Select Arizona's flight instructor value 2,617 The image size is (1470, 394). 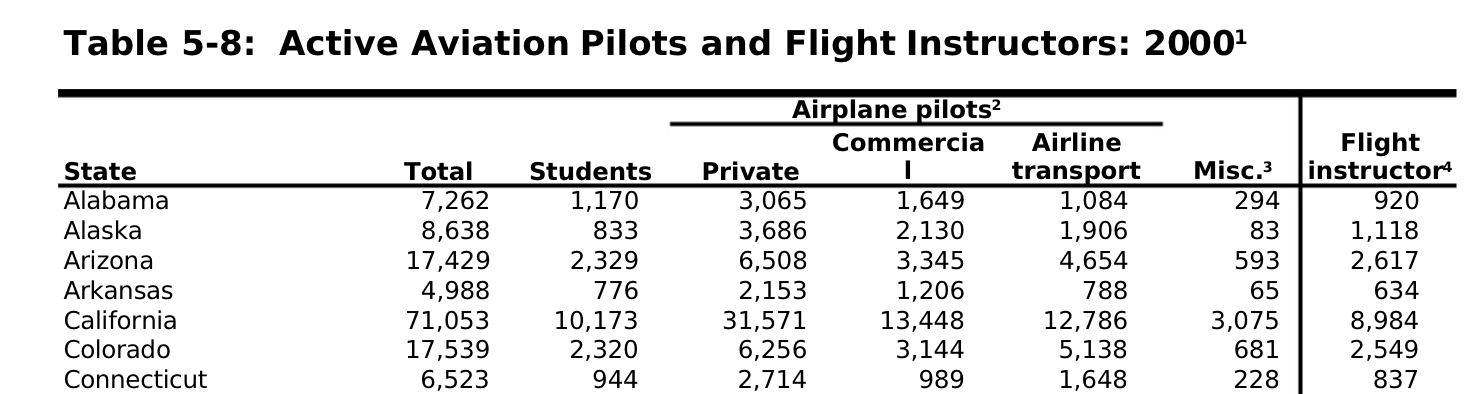click(x=1384, y=261)
